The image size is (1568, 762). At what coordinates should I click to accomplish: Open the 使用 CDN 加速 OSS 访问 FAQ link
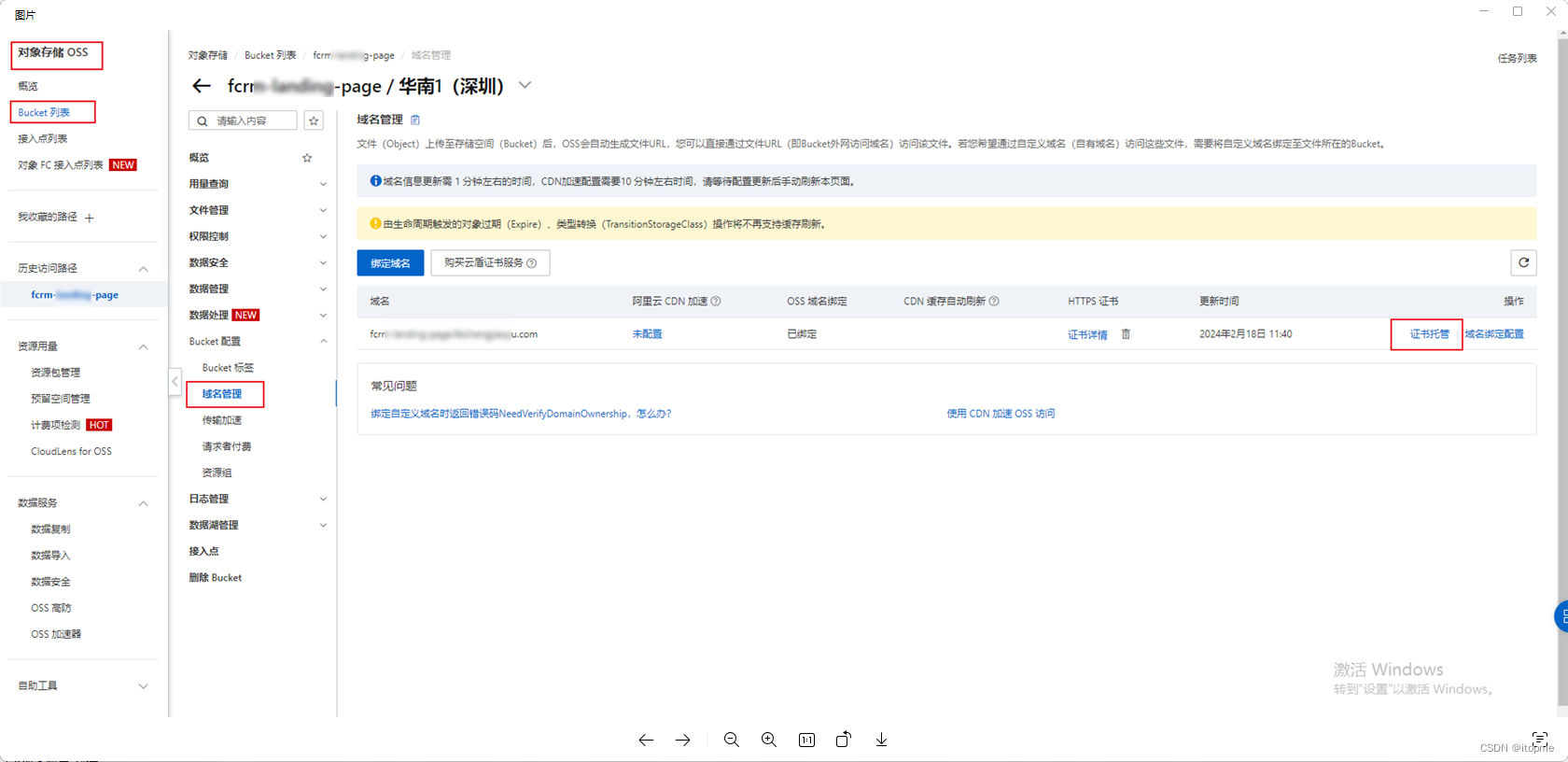tap(1001, 413)
